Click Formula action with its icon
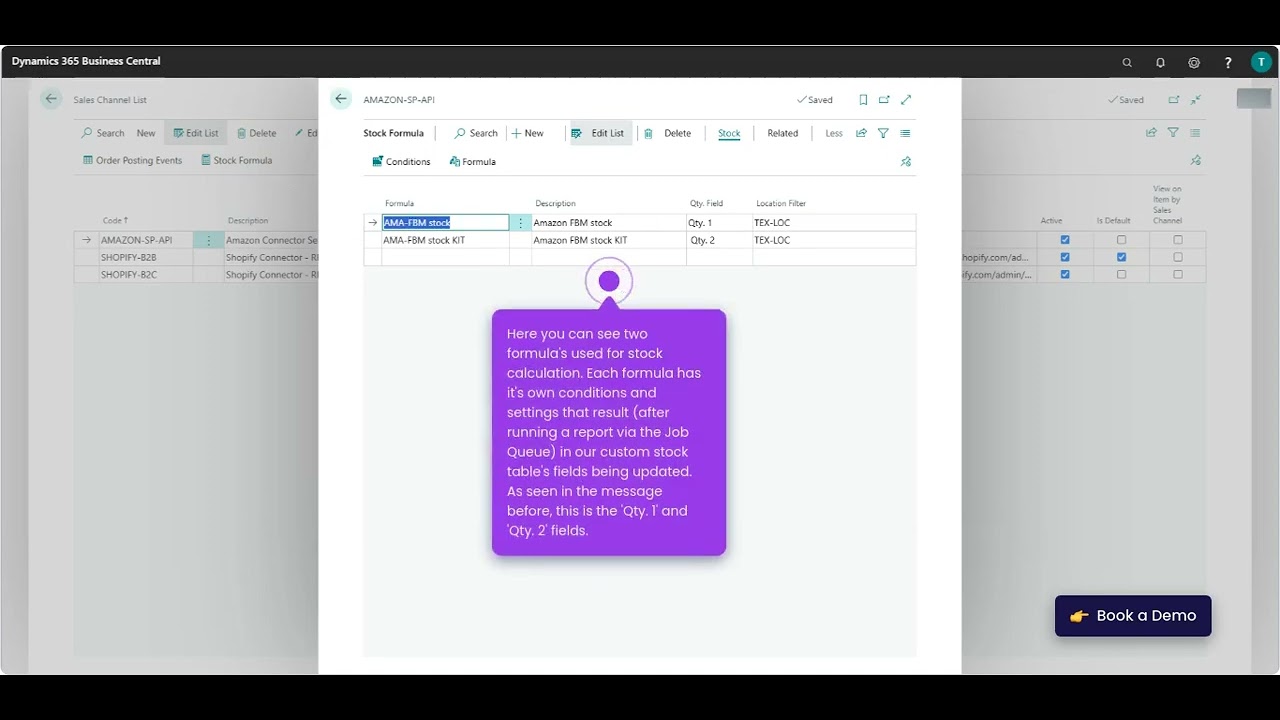This screenshot has height=720, width=1280. click(472, 161)
